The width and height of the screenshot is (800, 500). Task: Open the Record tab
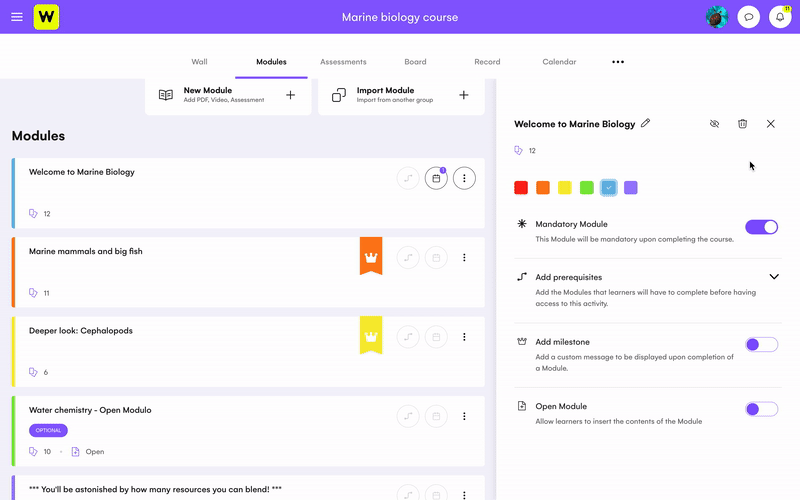coord(487,62)
